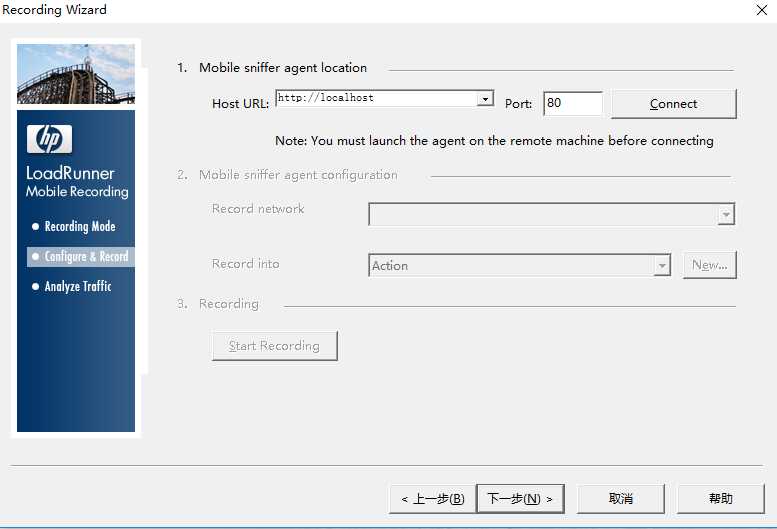Click the Start Recording button
Viewport: 777px width, 529px height.
point(275,346)
